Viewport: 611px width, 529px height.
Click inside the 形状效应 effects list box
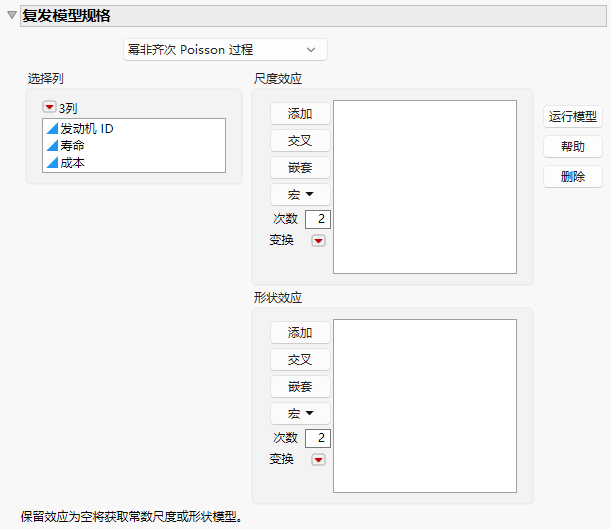[x=425, y=406]
